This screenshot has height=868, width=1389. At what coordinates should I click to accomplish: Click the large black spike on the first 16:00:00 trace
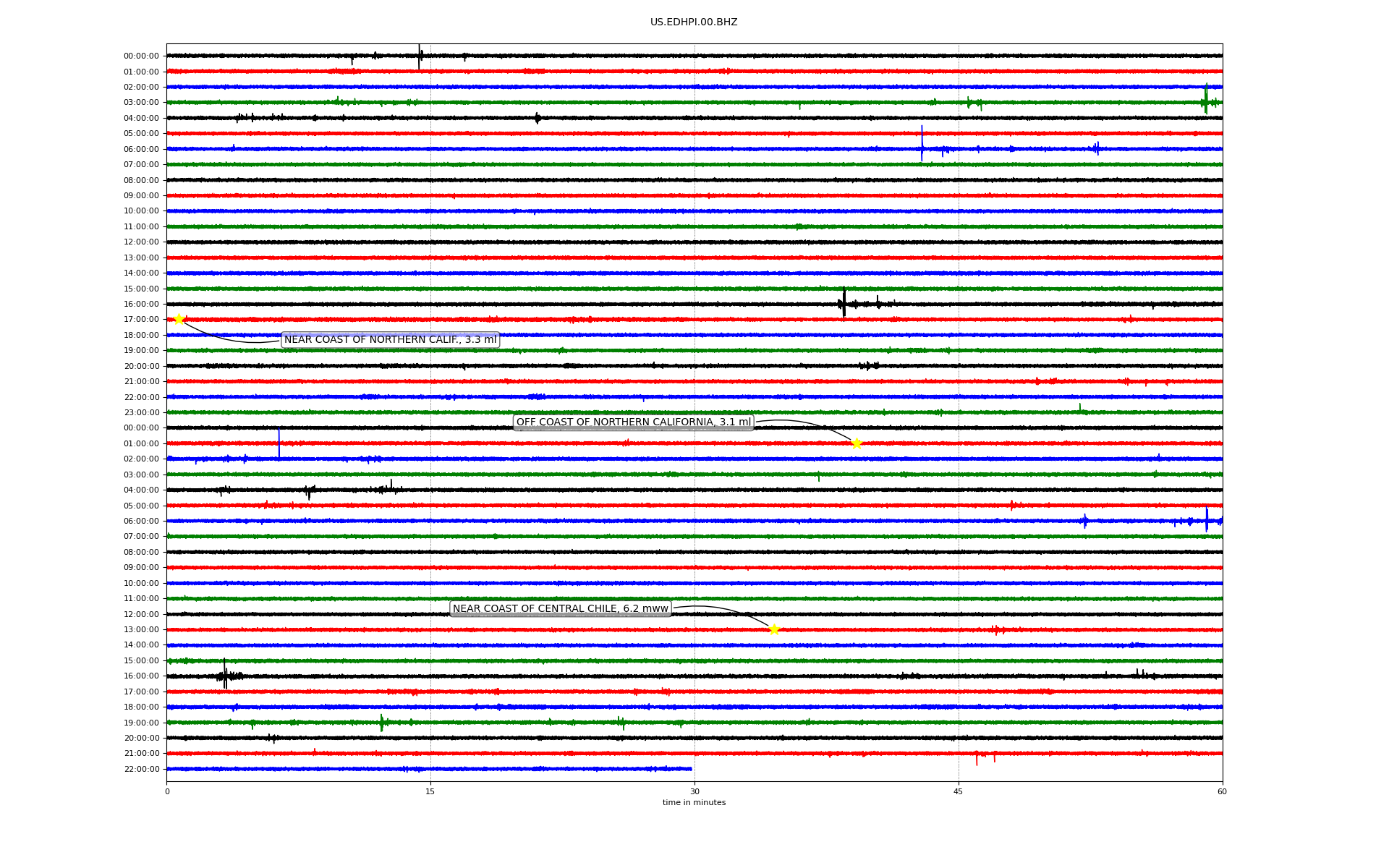(844, 302)
